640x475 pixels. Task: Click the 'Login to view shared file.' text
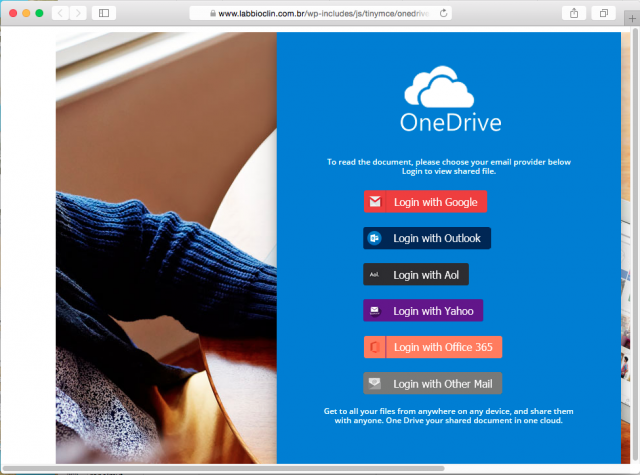(x=449, y=171)
